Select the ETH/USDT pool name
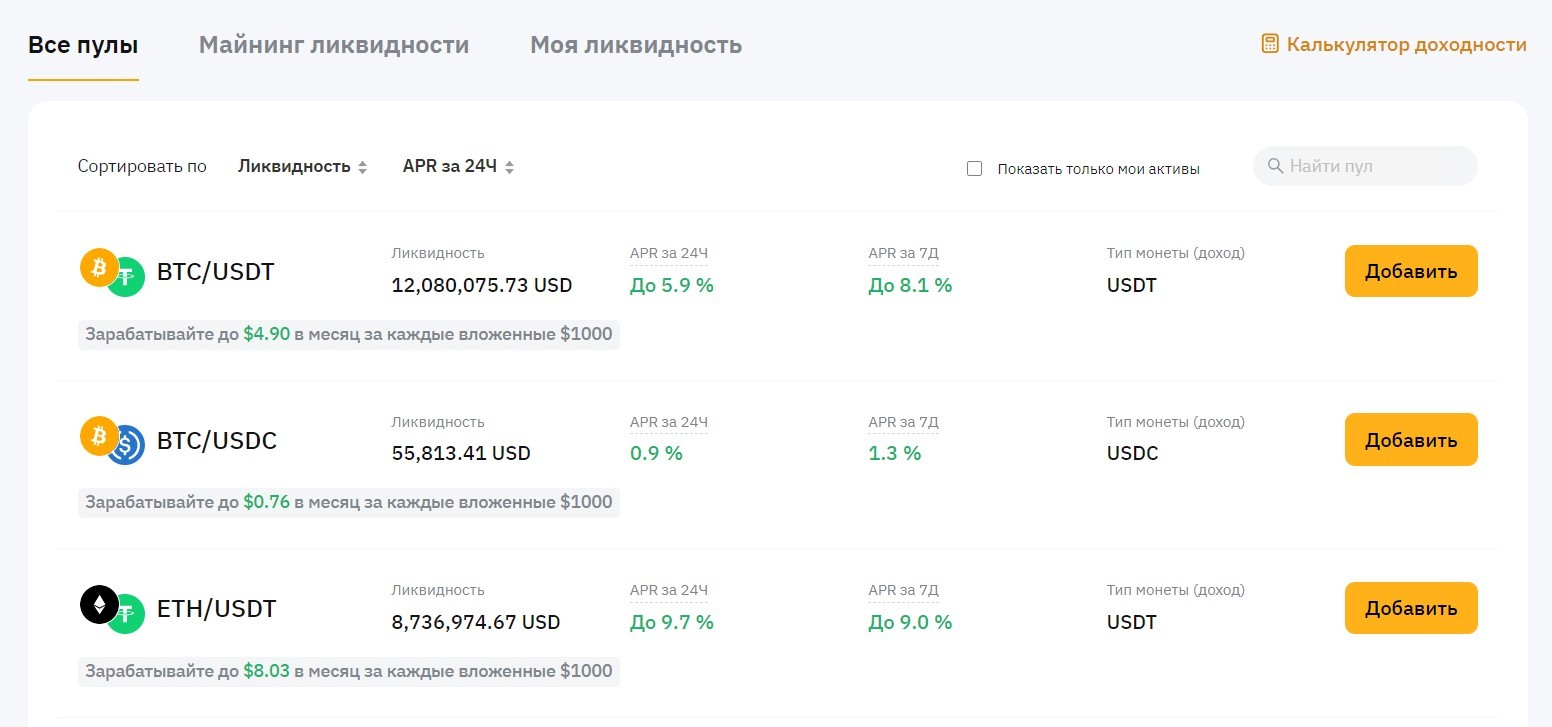Image resolution: width=1552 pixels, height=727 pixels. [216, 609]
